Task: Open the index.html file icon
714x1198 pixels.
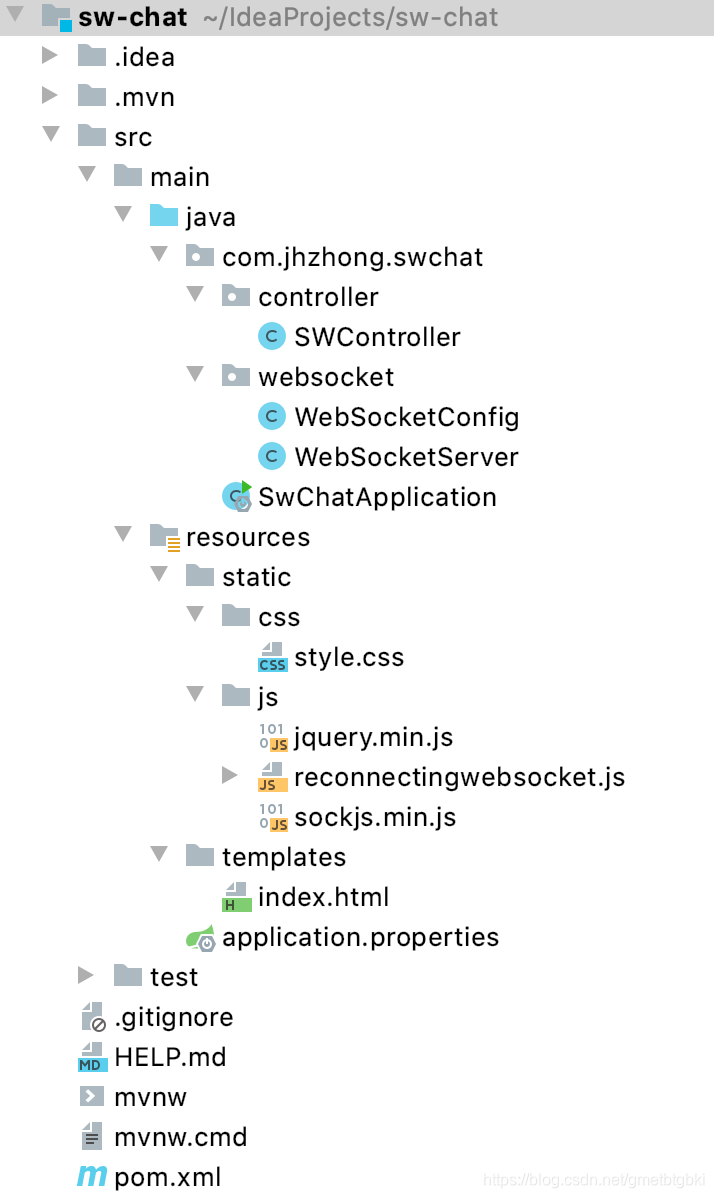Action: (x=236, y=896)
